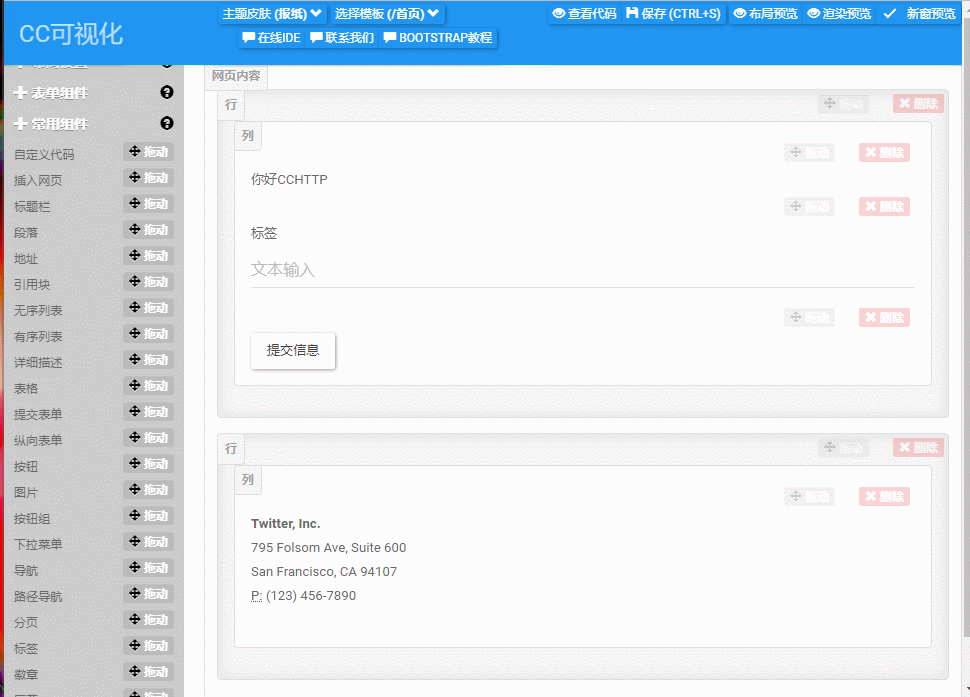Click the help icon beside 表单组件
Viewport: 970px width, 697px height.
click(x=167, y=93)
